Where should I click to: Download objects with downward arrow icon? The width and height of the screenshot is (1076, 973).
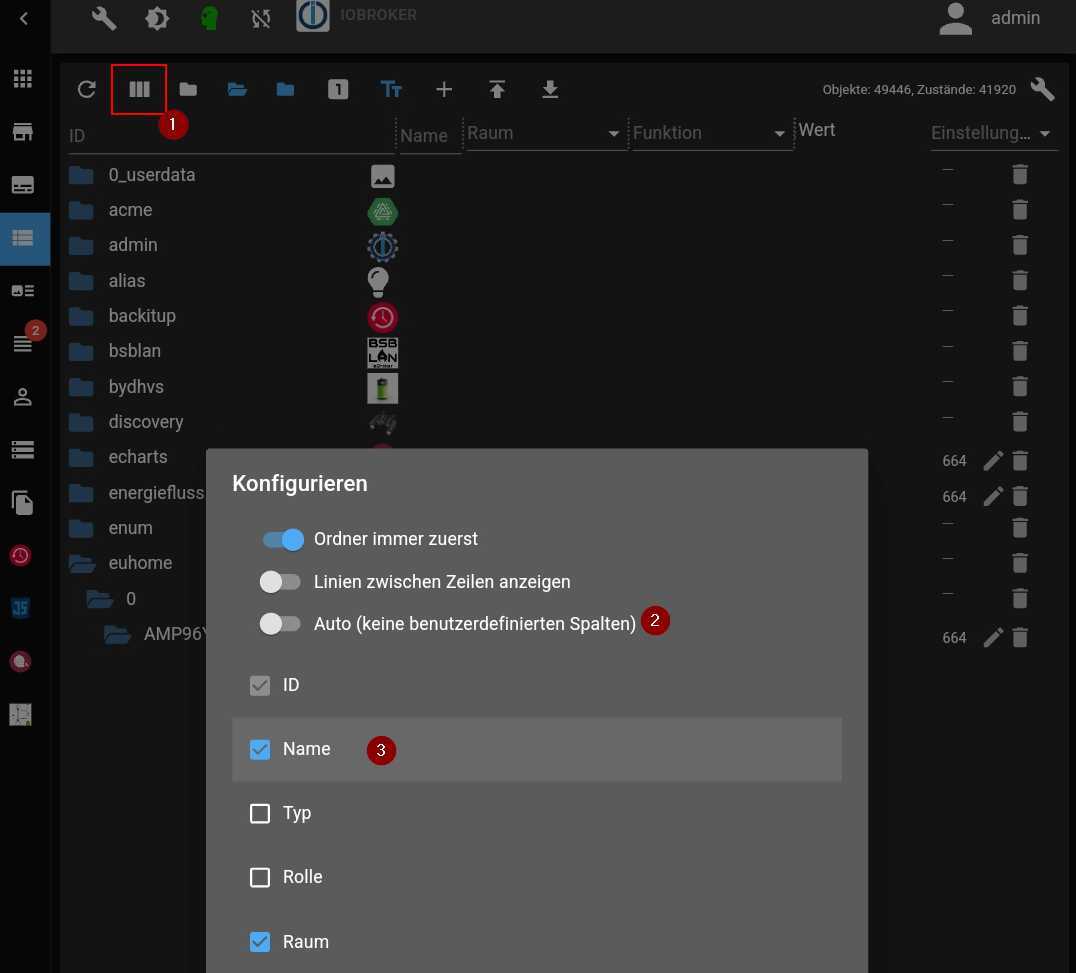[550, 89]
